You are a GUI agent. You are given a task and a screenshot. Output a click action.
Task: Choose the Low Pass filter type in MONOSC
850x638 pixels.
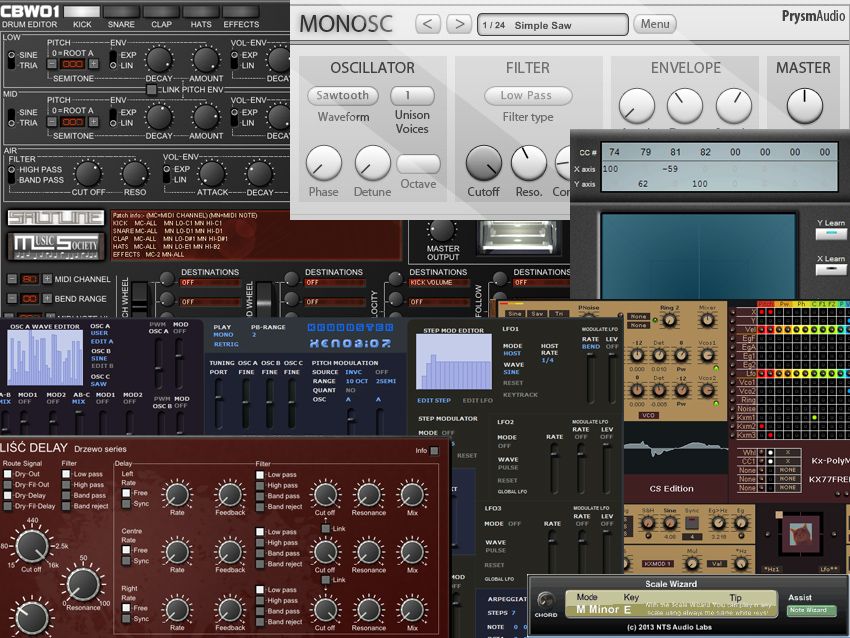528,95
